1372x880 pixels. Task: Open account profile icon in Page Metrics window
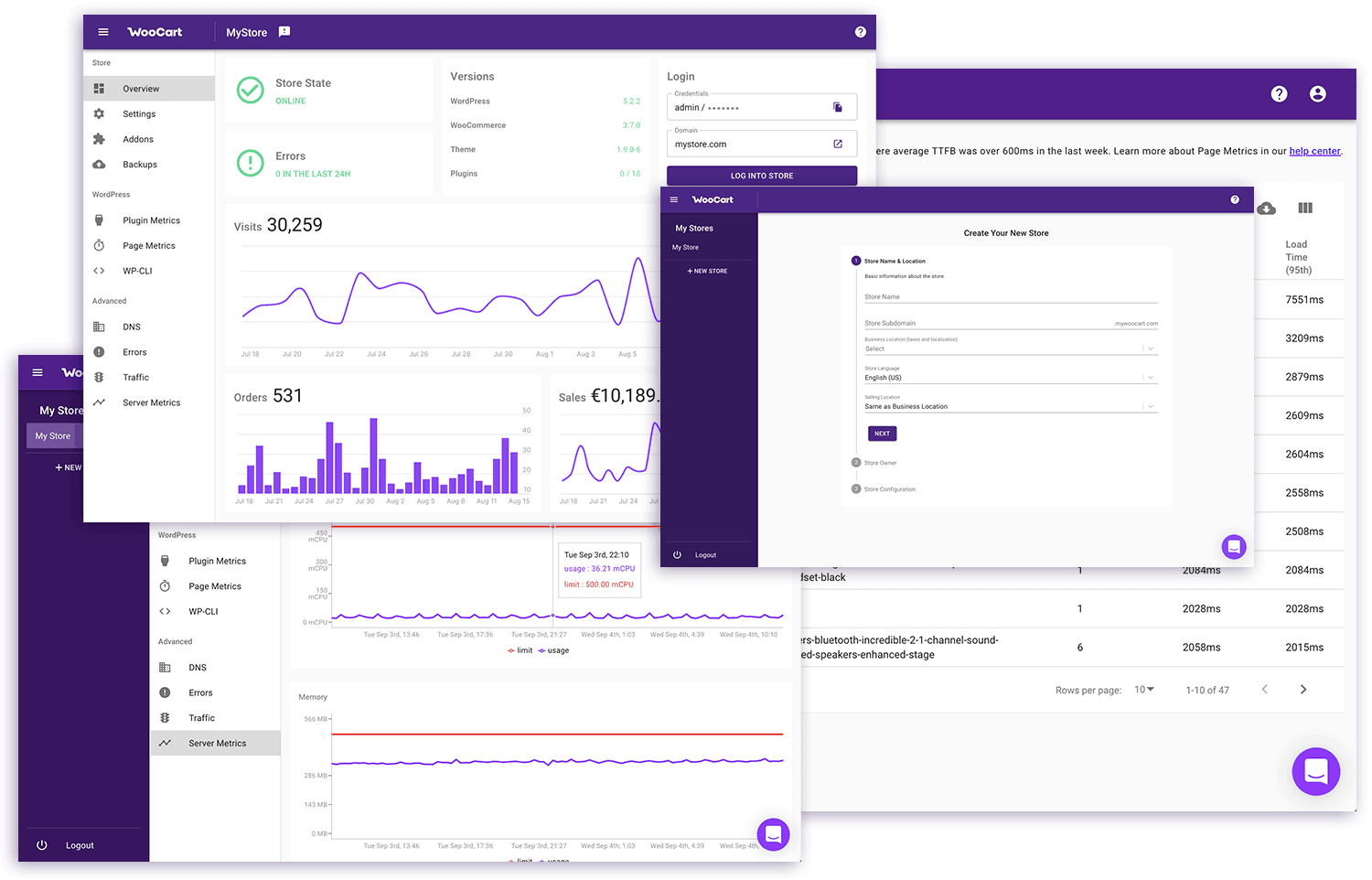[x=1318, y=94]
